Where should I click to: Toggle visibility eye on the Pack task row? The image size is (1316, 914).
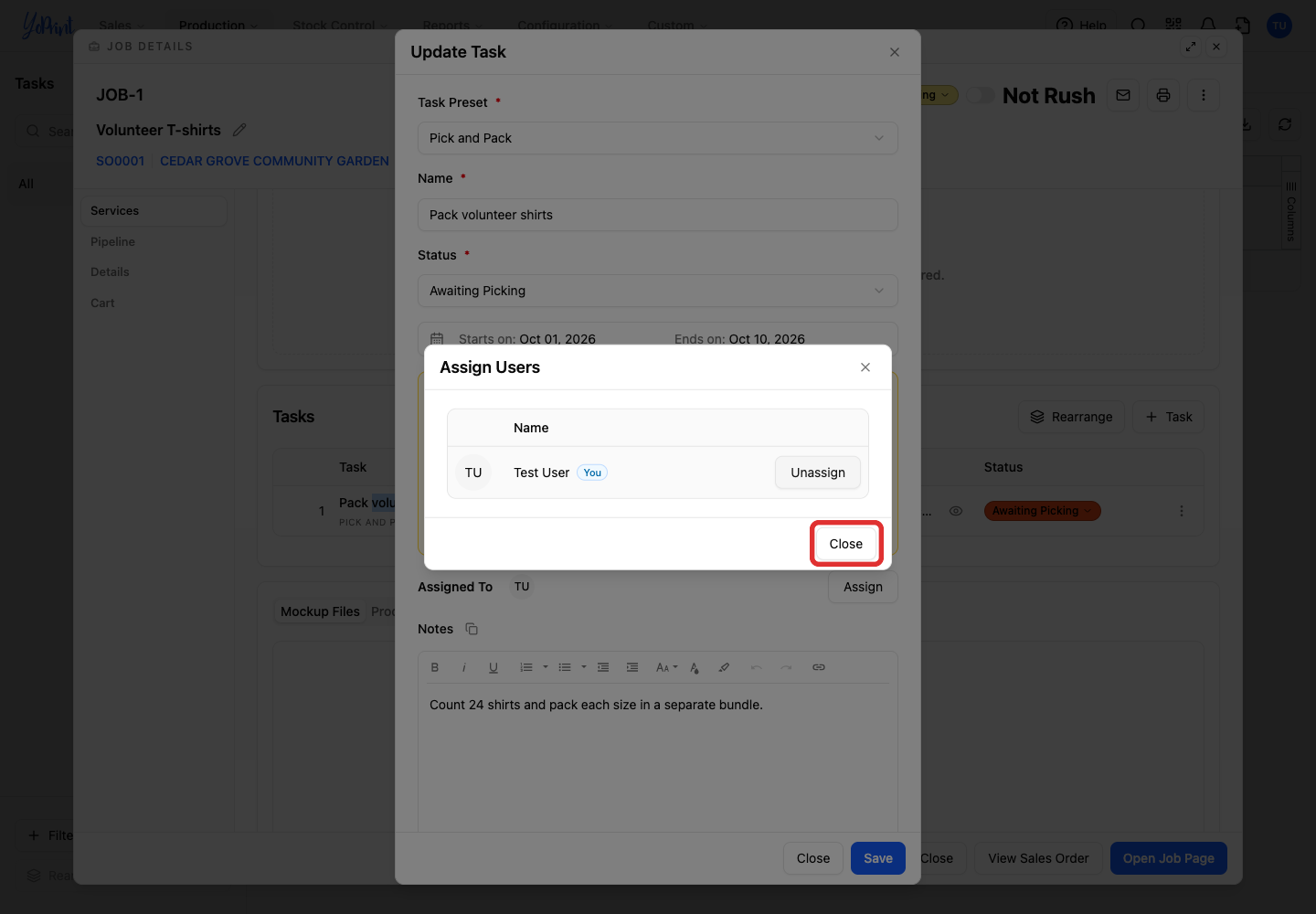tap(956, 511)
